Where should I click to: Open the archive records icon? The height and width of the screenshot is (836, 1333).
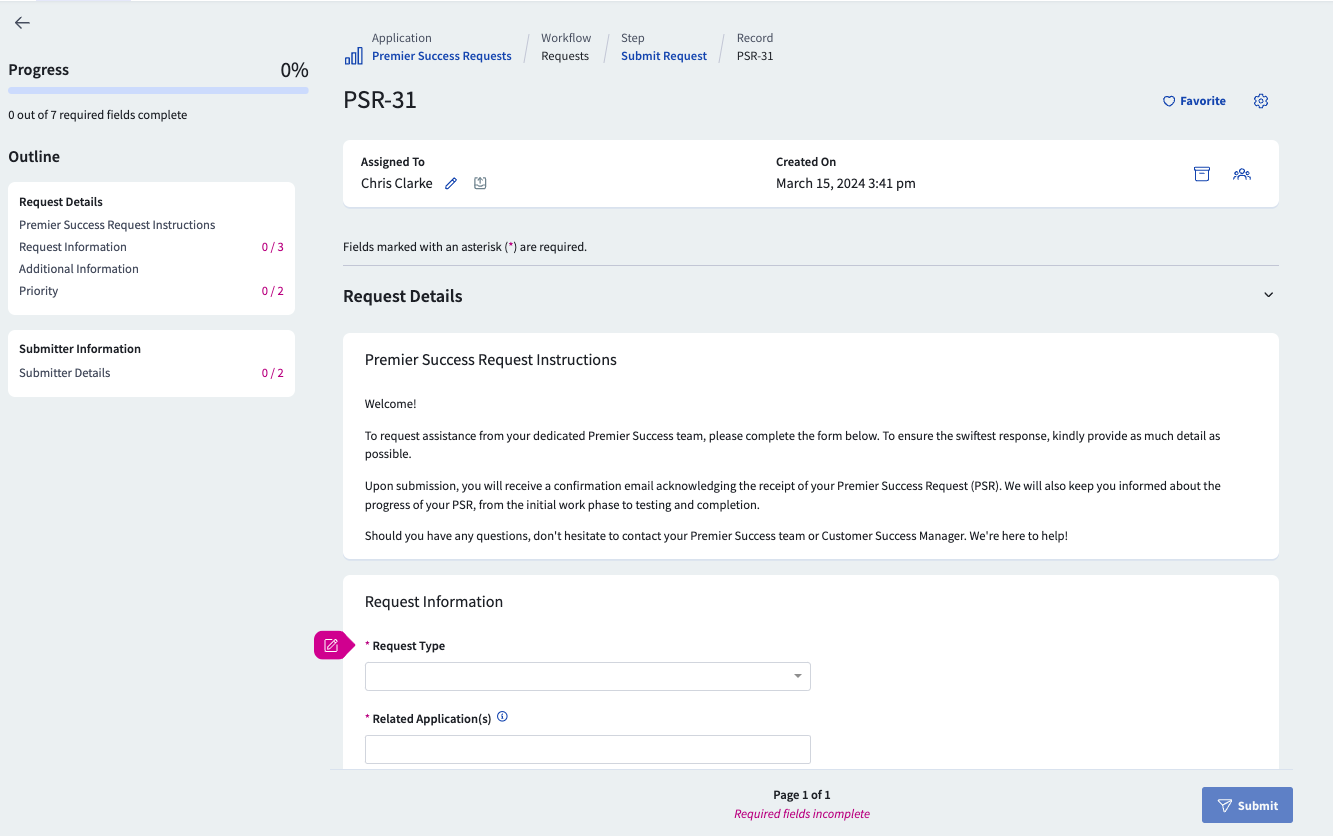(1201, 173)
